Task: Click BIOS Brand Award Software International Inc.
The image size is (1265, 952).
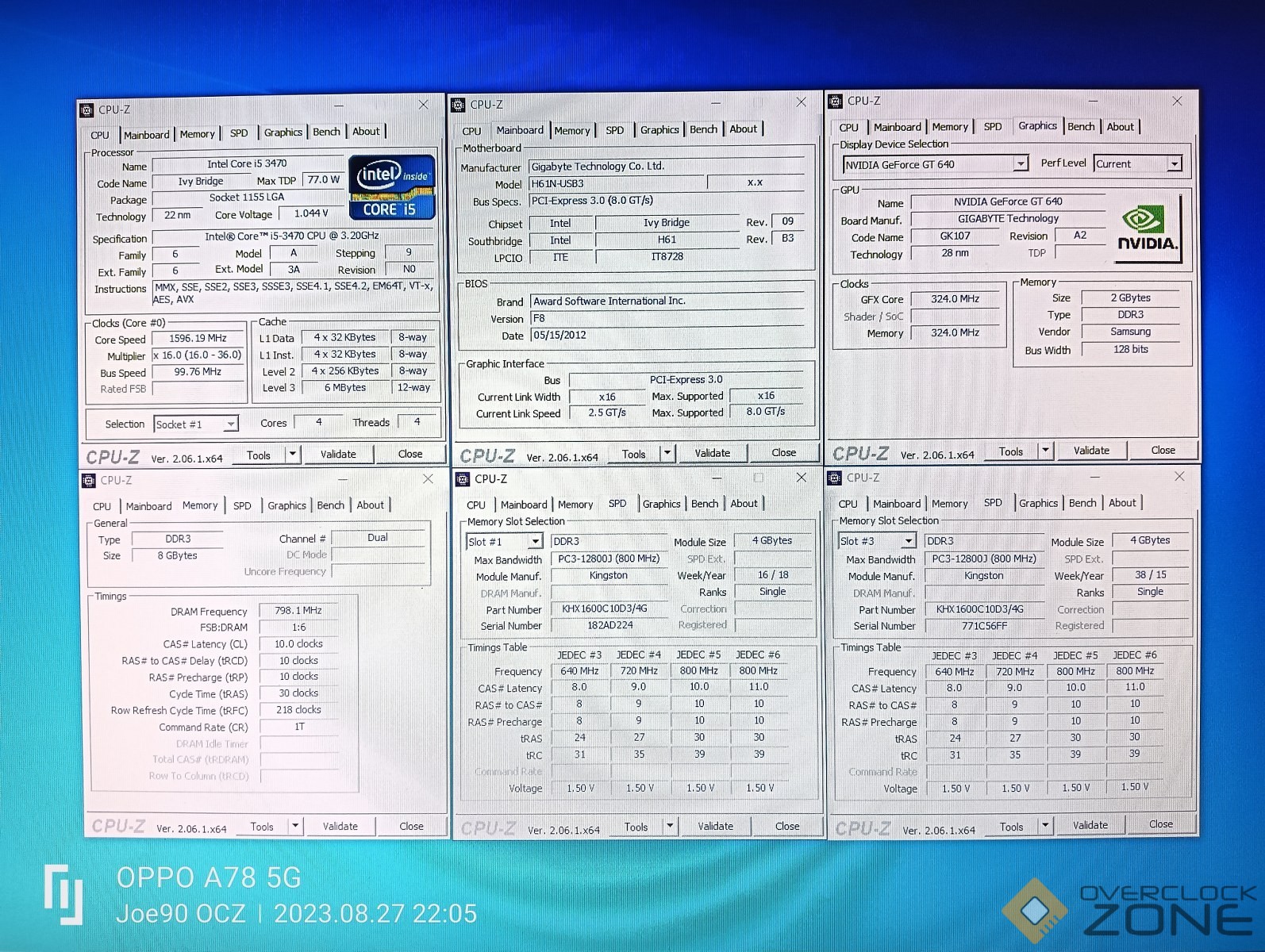Action: (x=667, y=301)
